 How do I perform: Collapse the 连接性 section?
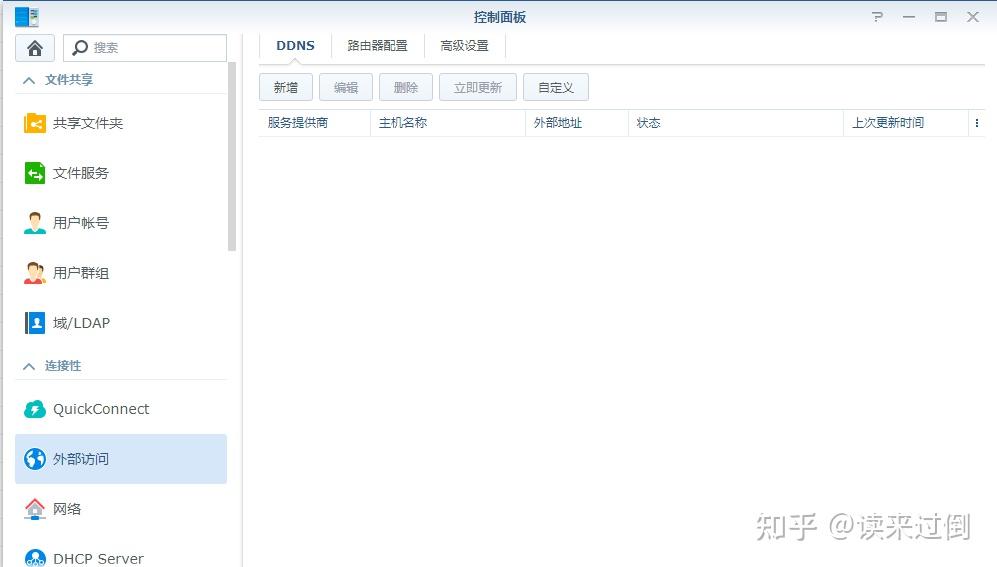pyautogui.click(x=29, y=366)
